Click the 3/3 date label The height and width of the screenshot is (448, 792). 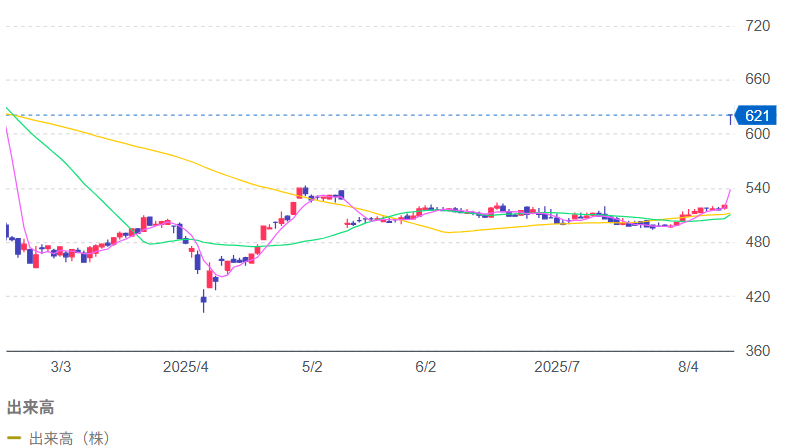click(61, 367)
